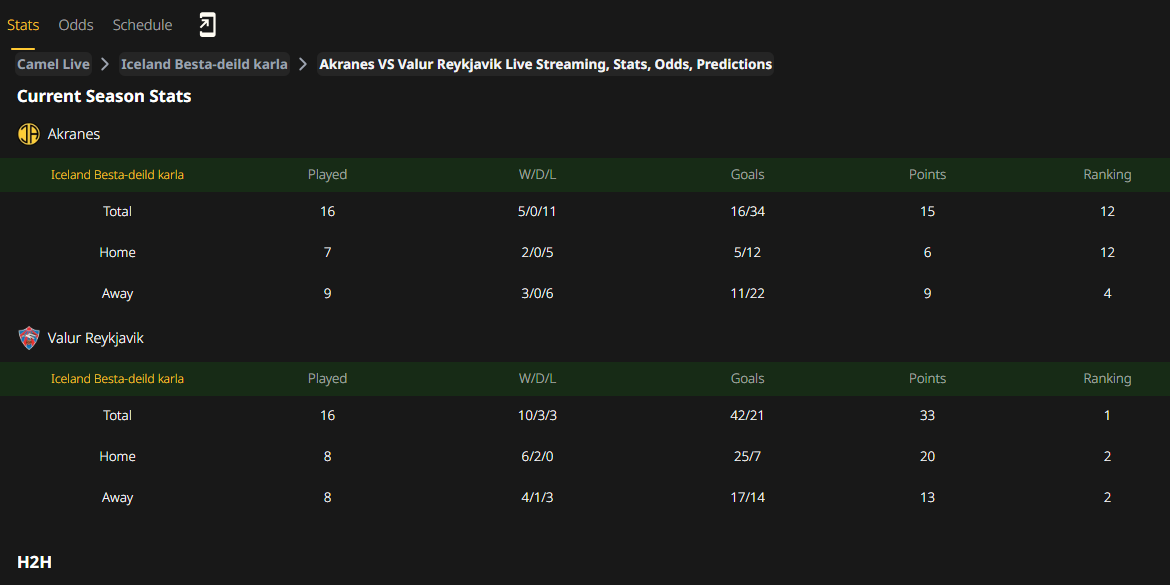Click the Points header in Valur Reykjavik table

click(927, 378)
